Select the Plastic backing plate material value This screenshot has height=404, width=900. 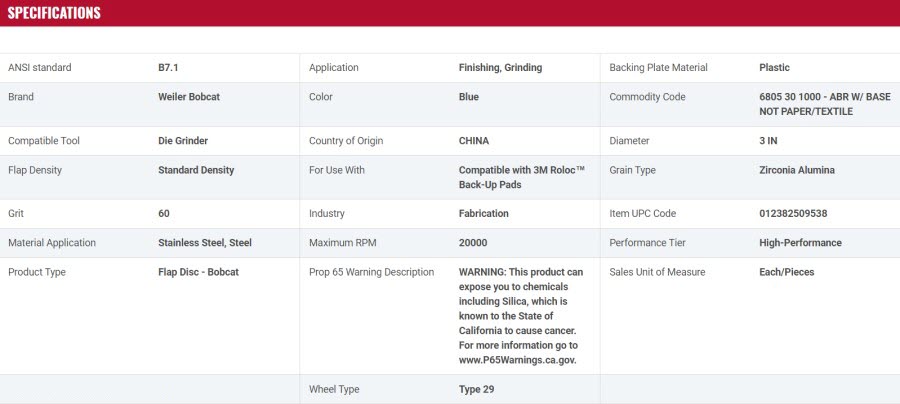pos(774,68)
